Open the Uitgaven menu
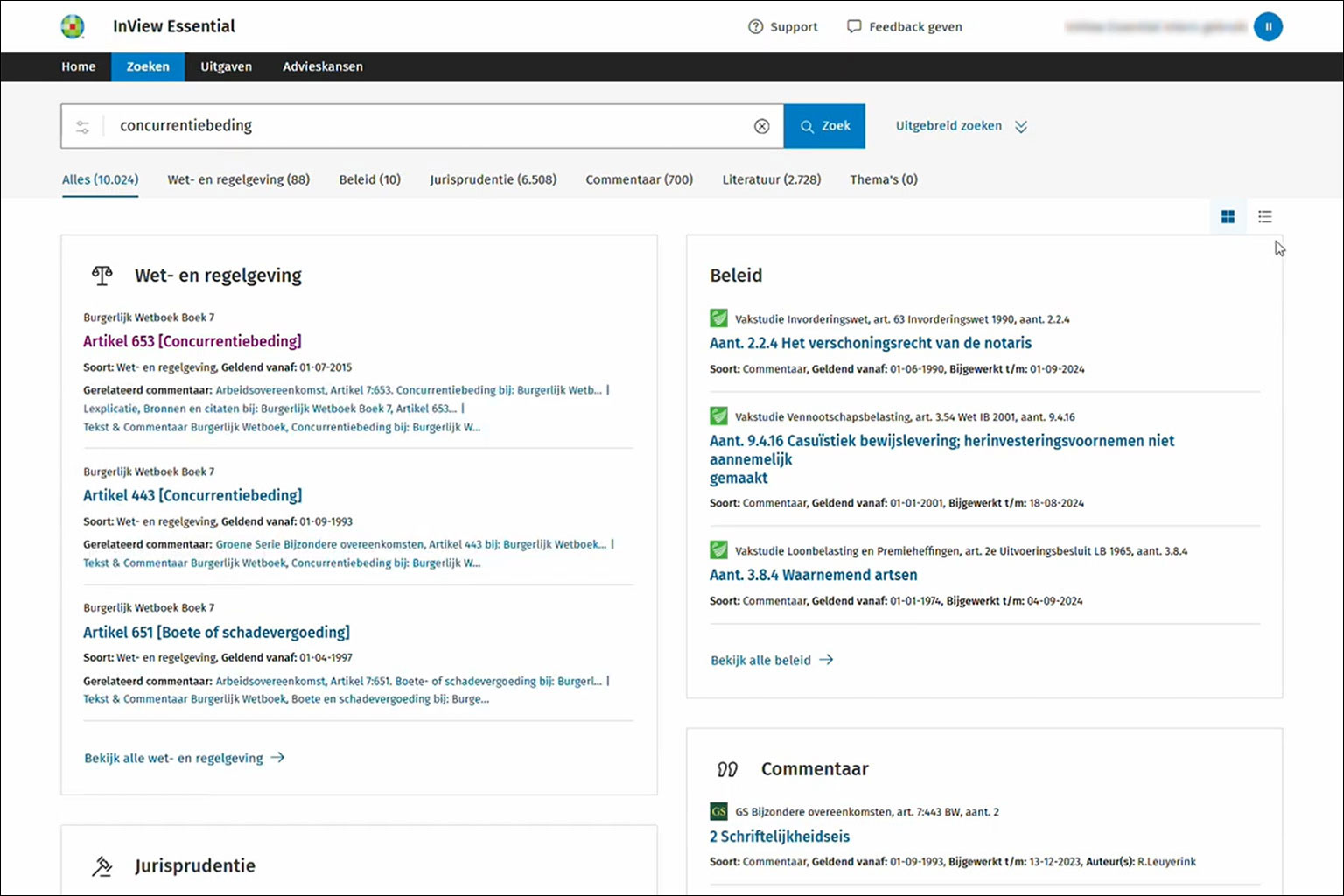Viewport: 1344px width, 896px height. tap(226, 66)
